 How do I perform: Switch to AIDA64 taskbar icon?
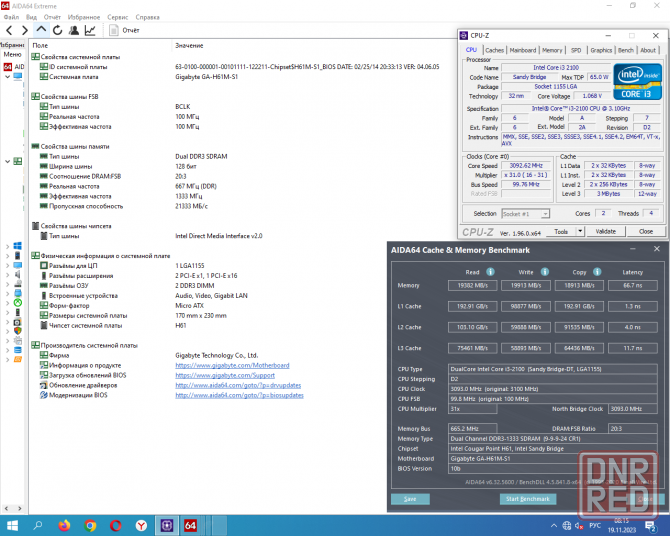click(191, 525)
